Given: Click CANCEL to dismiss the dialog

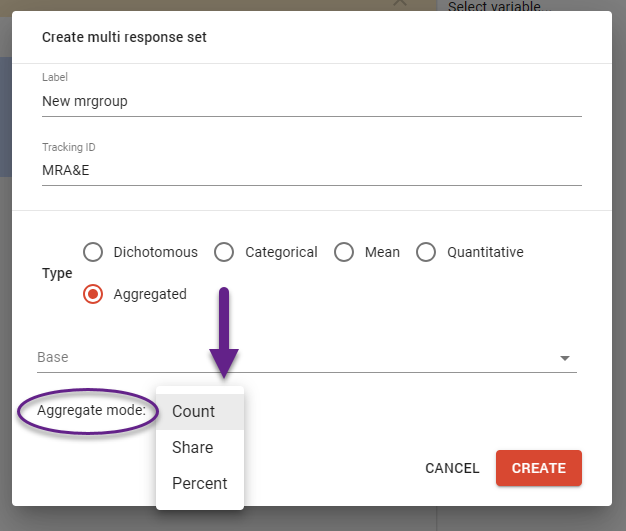Looking at the screenshot, I should click(452, 468).
